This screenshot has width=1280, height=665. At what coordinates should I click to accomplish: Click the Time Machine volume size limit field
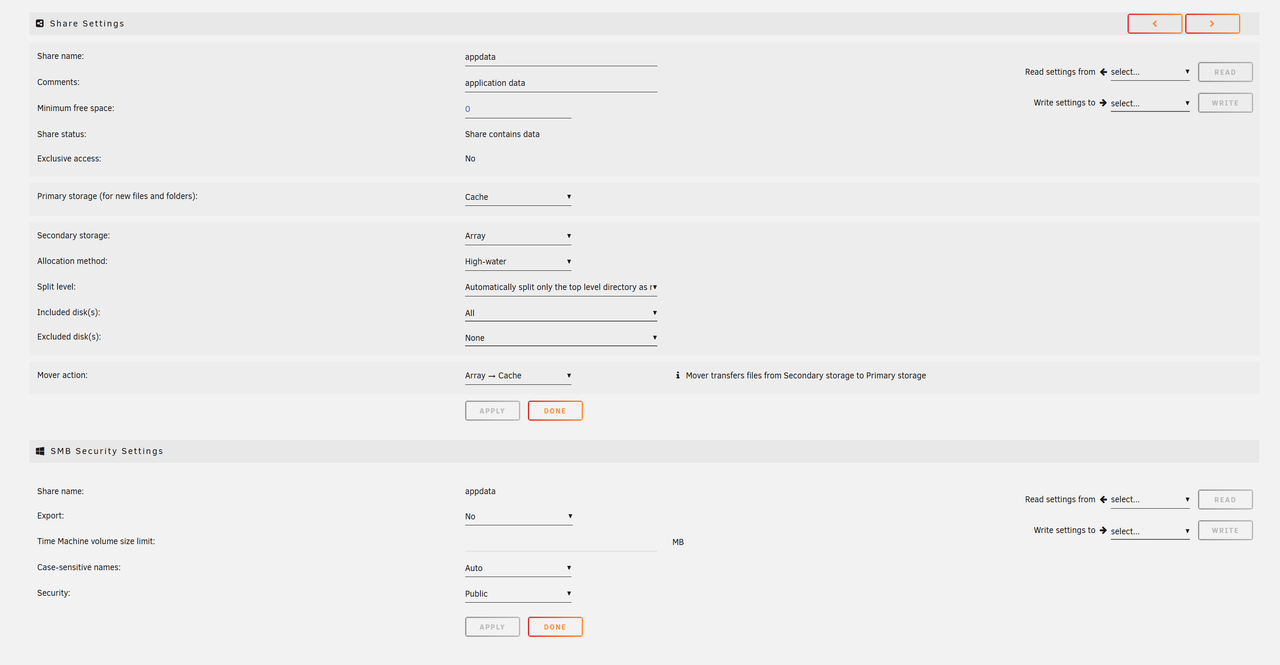click(x=561, y=541)
